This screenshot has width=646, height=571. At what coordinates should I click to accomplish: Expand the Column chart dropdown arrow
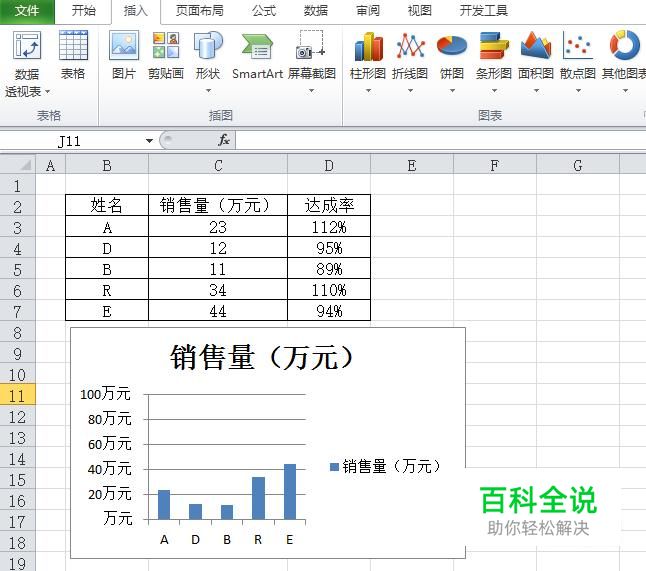click(368, 90)
